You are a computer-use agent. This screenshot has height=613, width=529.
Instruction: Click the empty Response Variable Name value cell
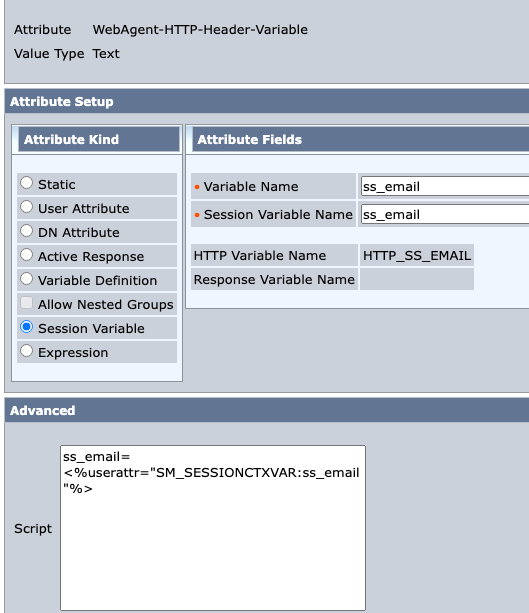pyautogui.click(x=417, y=279)
